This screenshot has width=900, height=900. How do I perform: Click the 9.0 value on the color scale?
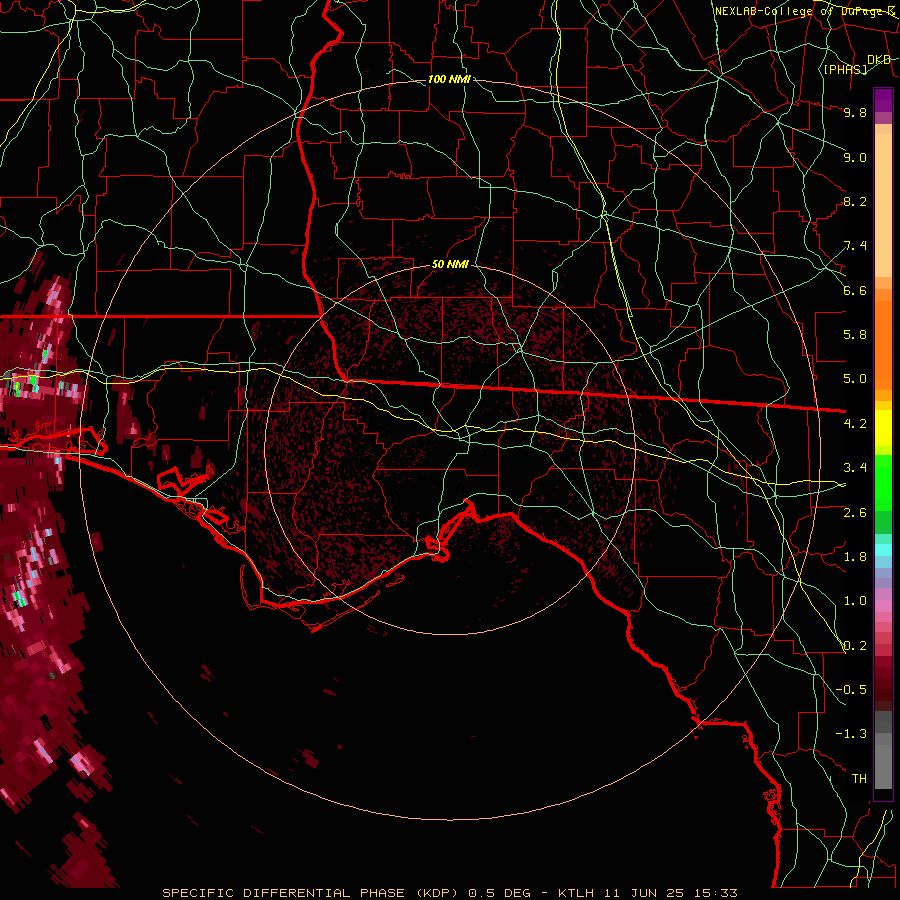pyautogui.click(x=855, y=157)
